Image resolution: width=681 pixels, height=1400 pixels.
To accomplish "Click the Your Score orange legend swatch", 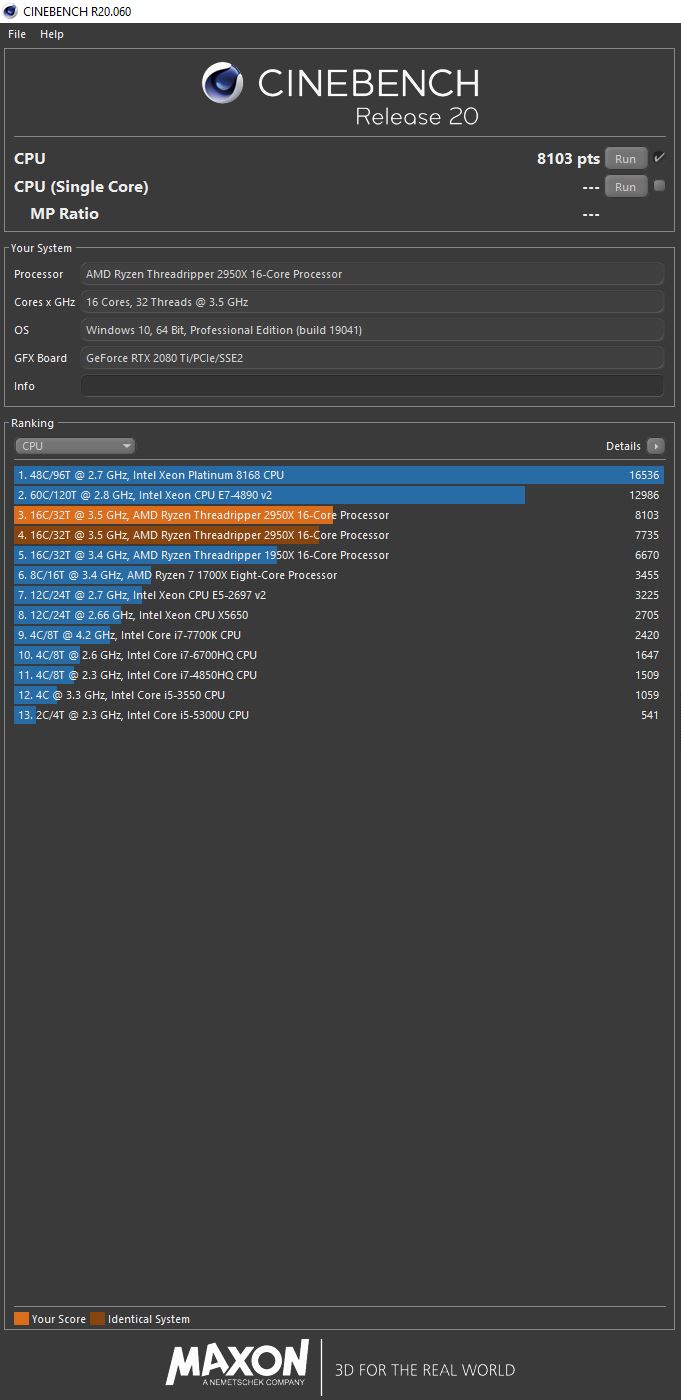I will point(21,1319).
